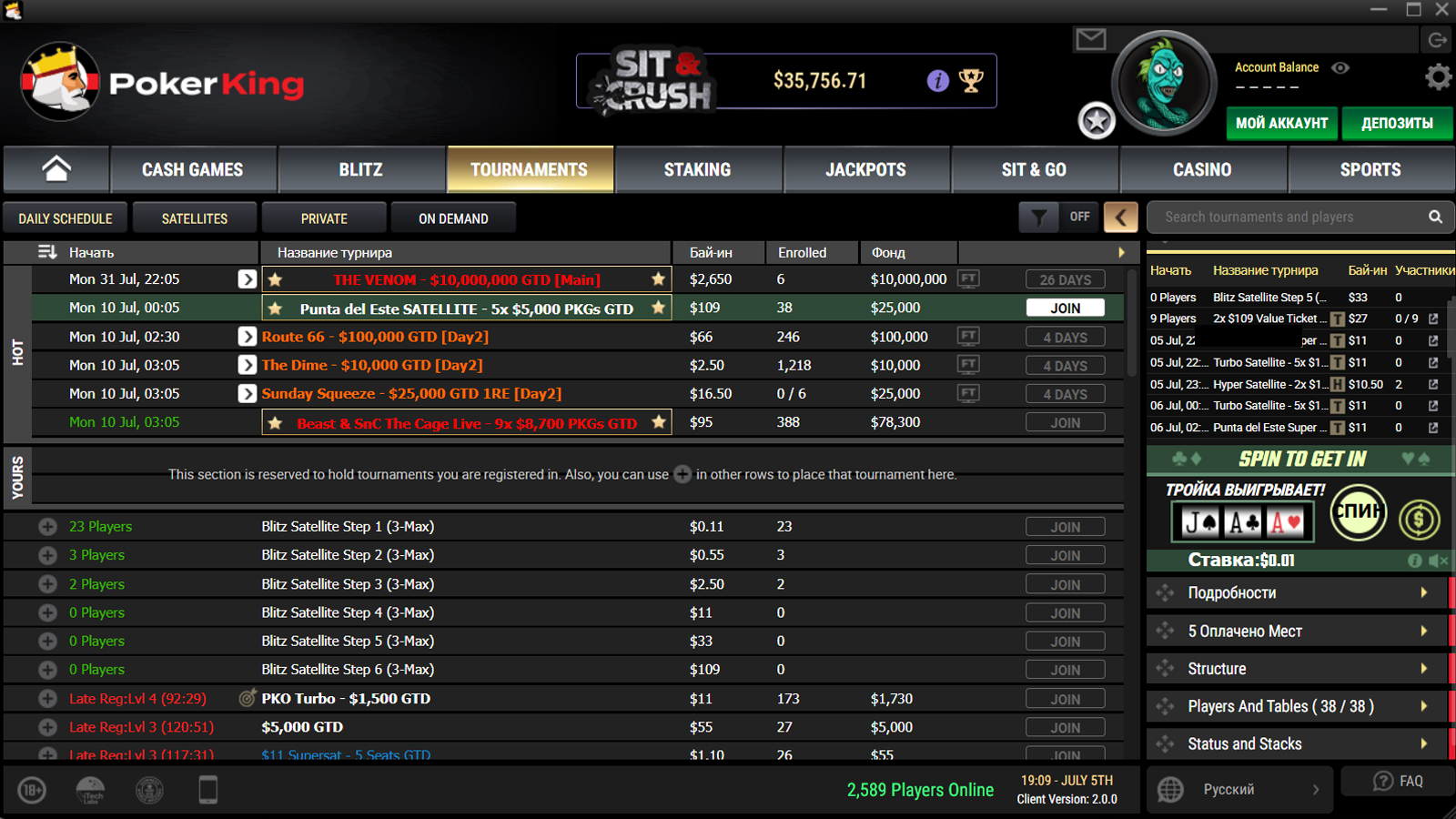Join the Punta del Este SATELLITE tournament

(x=1065, y=308)
